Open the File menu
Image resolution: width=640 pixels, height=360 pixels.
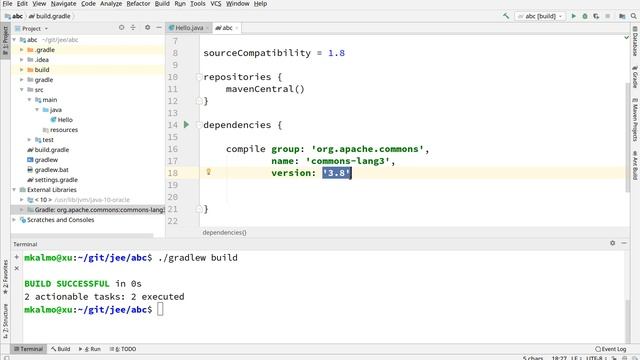[x=7, y=4]
